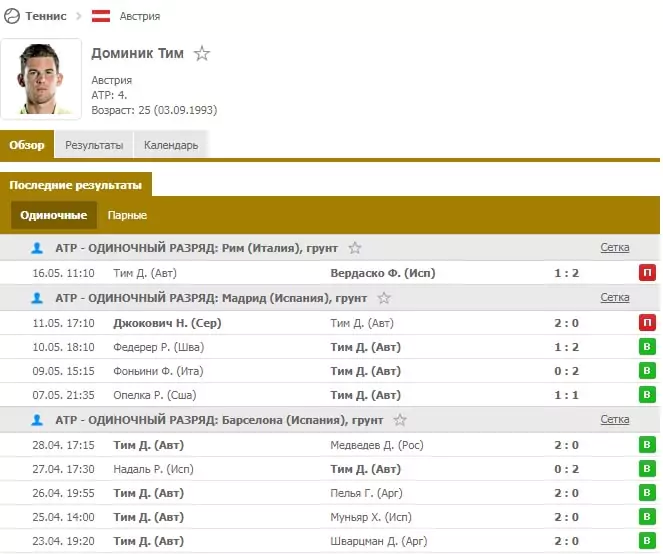Viewport: 663px width, 554px height.
Task: Click the green В badge for Надаль match
Action: 647,469
